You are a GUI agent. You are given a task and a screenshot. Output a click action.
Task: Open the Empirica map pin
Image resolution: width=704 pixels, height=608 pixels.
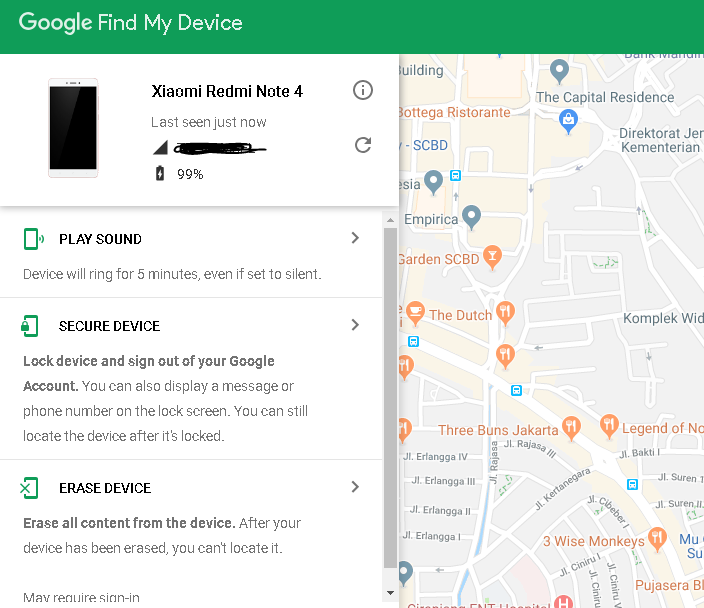(471, 217)
